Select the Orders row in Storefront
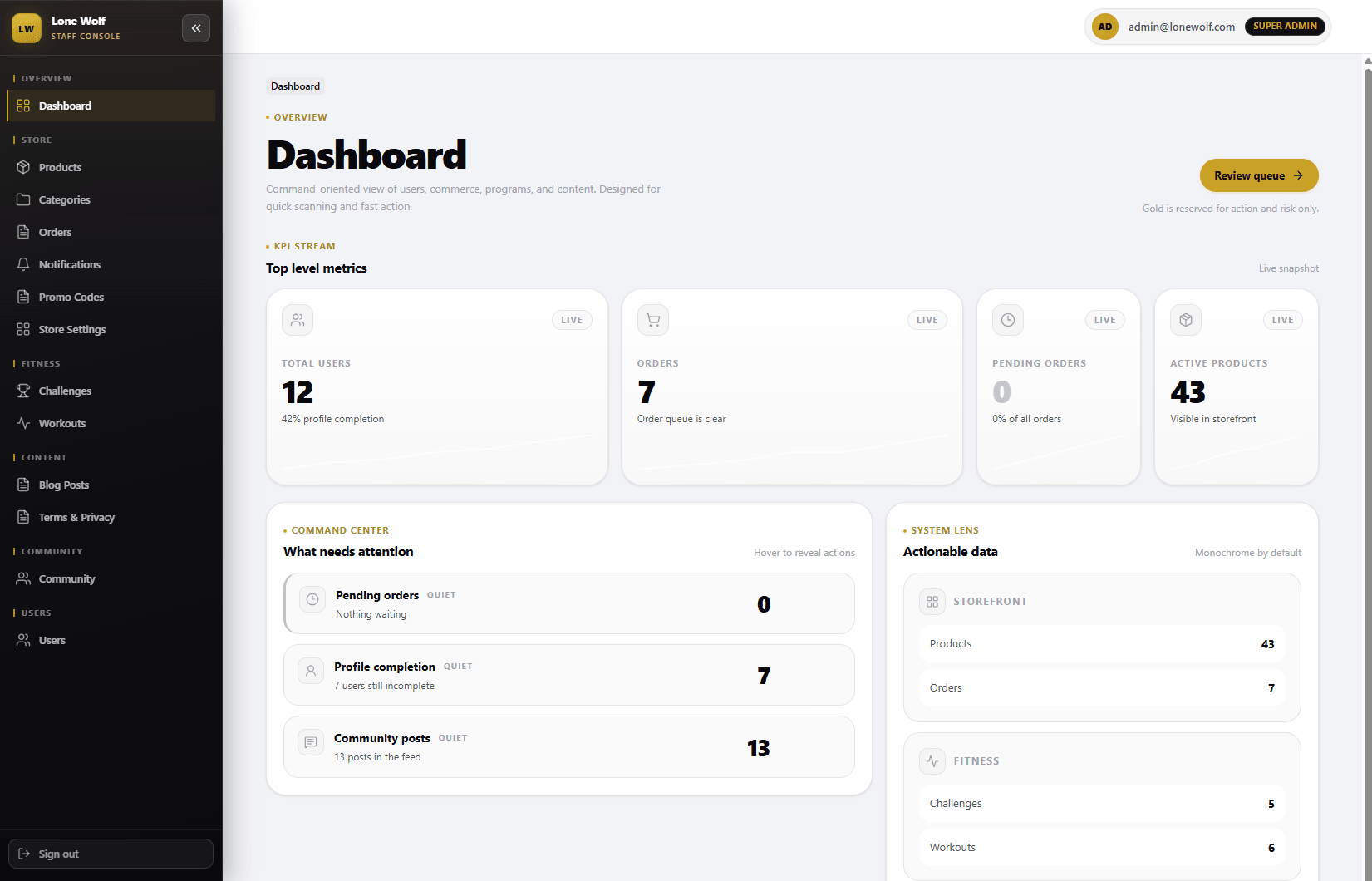1372x881 pixels. click(x=1102, y=688)
